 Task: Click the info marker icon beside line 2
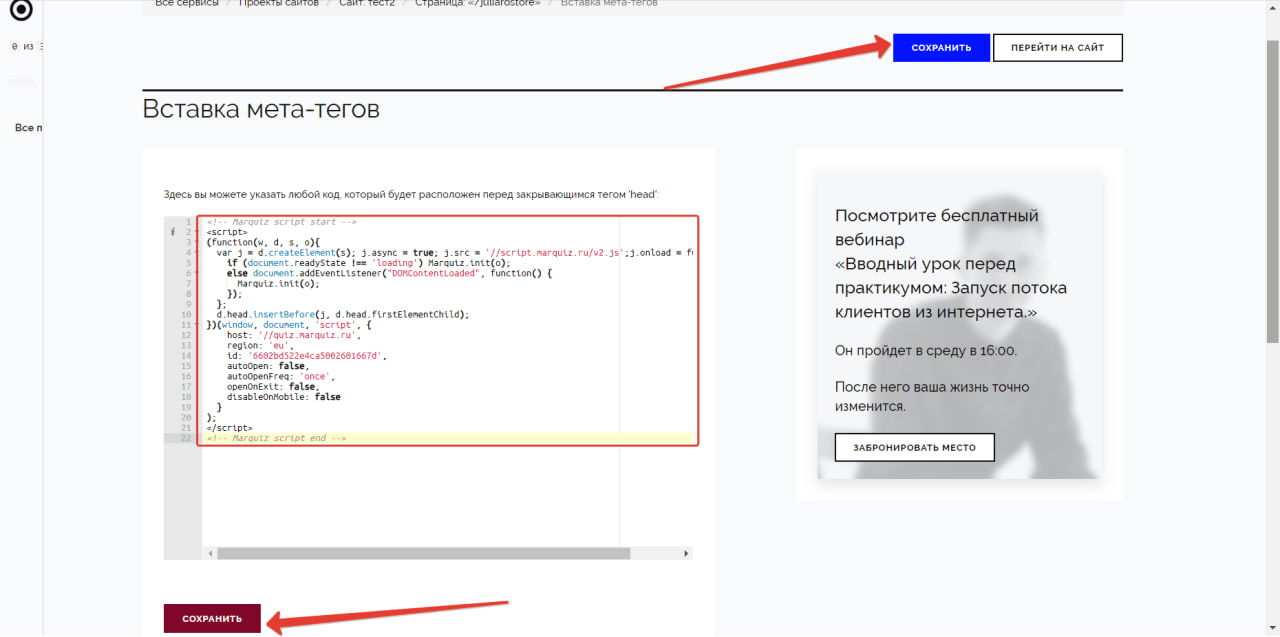[x=173, y=231]
